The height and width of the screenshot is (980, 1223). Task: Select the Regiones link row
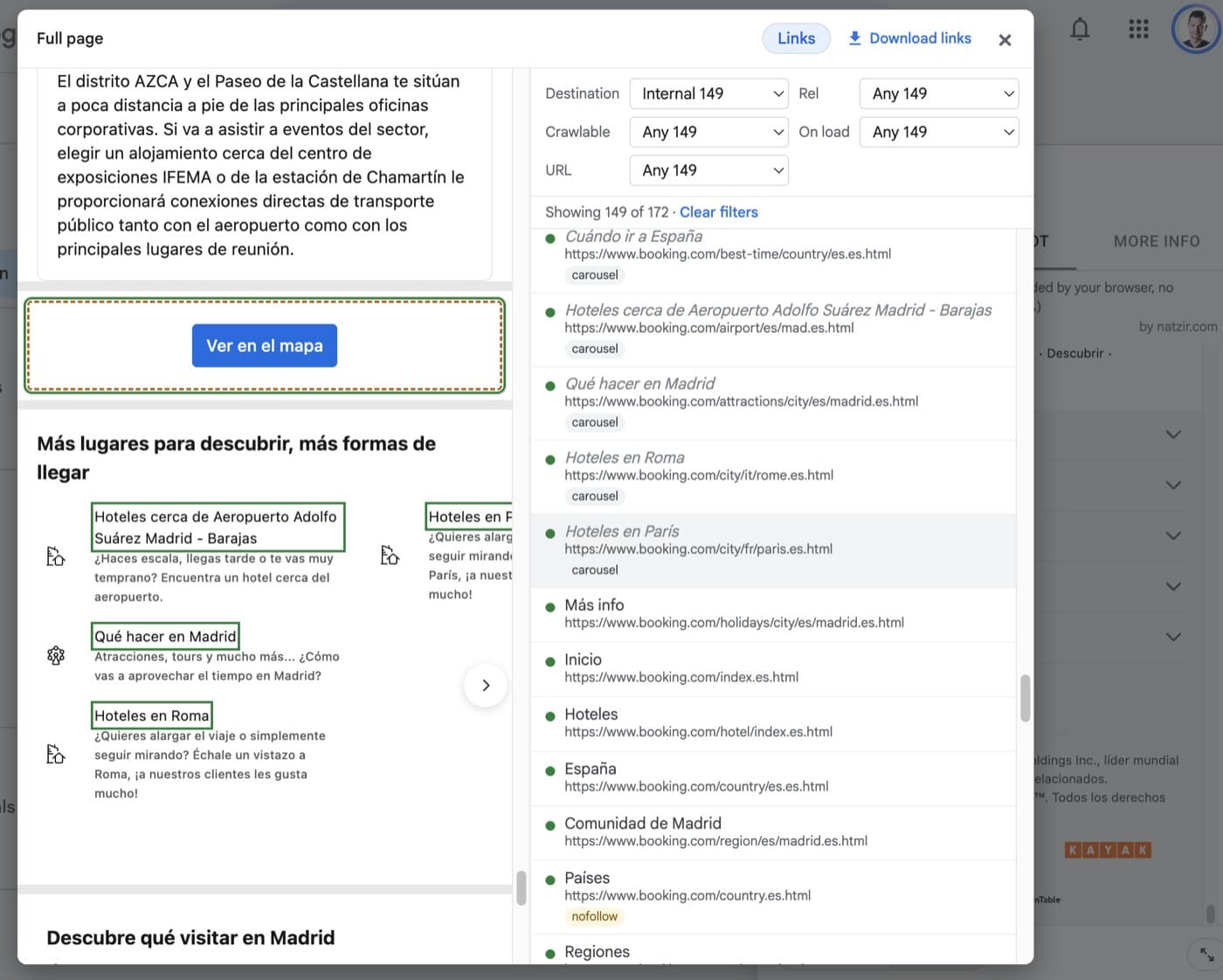(x=773, y=950)
